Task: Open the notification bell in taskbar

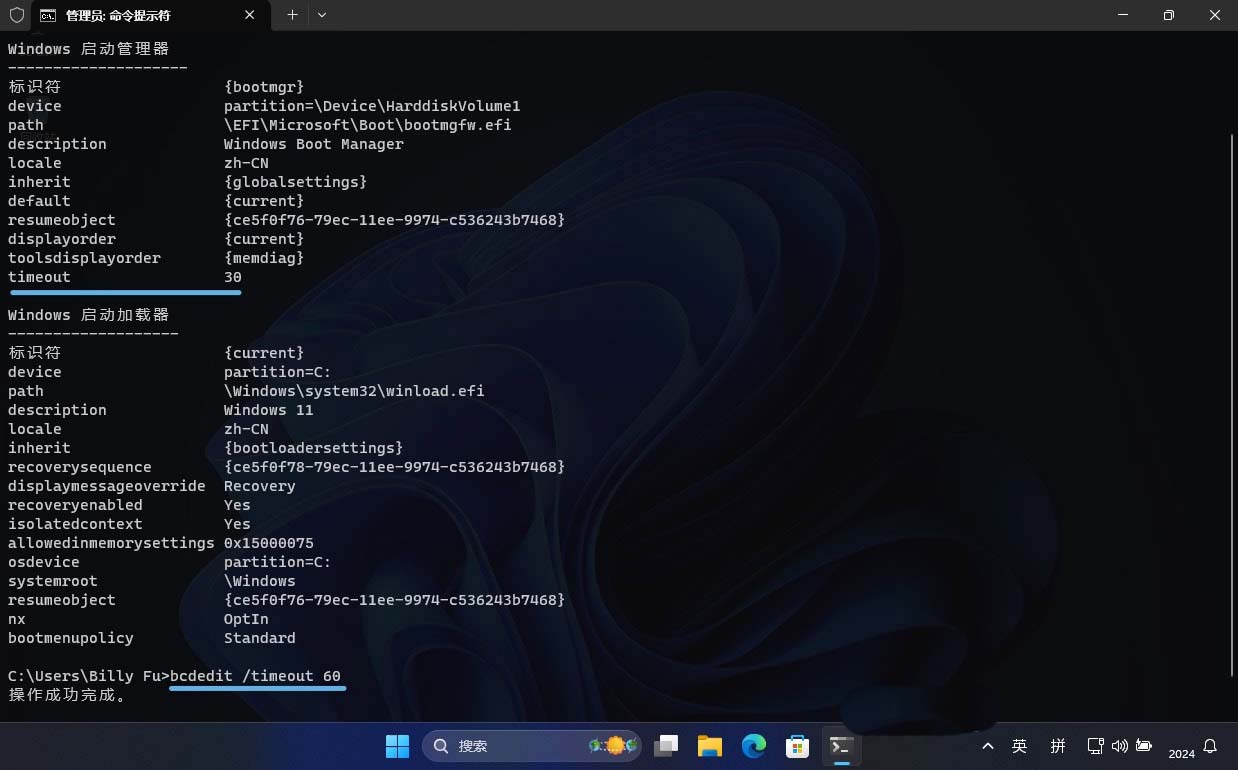Action: [x=1210, y=746]
